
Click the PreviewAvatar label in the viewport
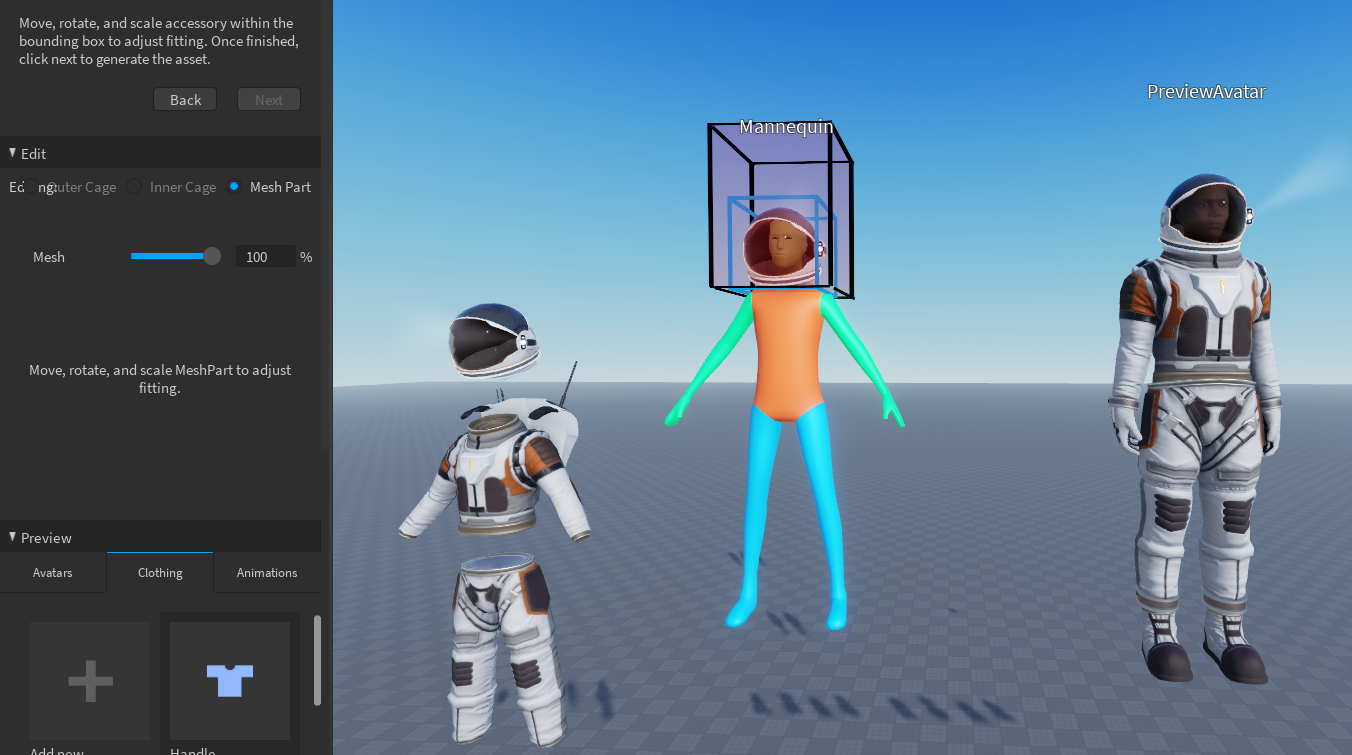(1206, 92)
